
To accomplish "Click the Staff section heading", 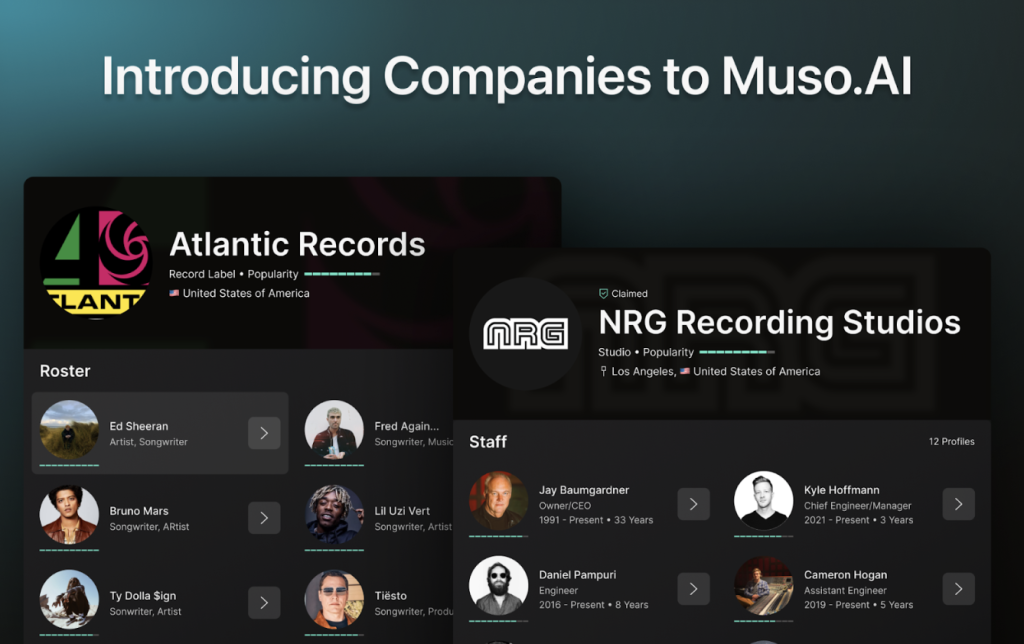I will [x=488, y=442].
